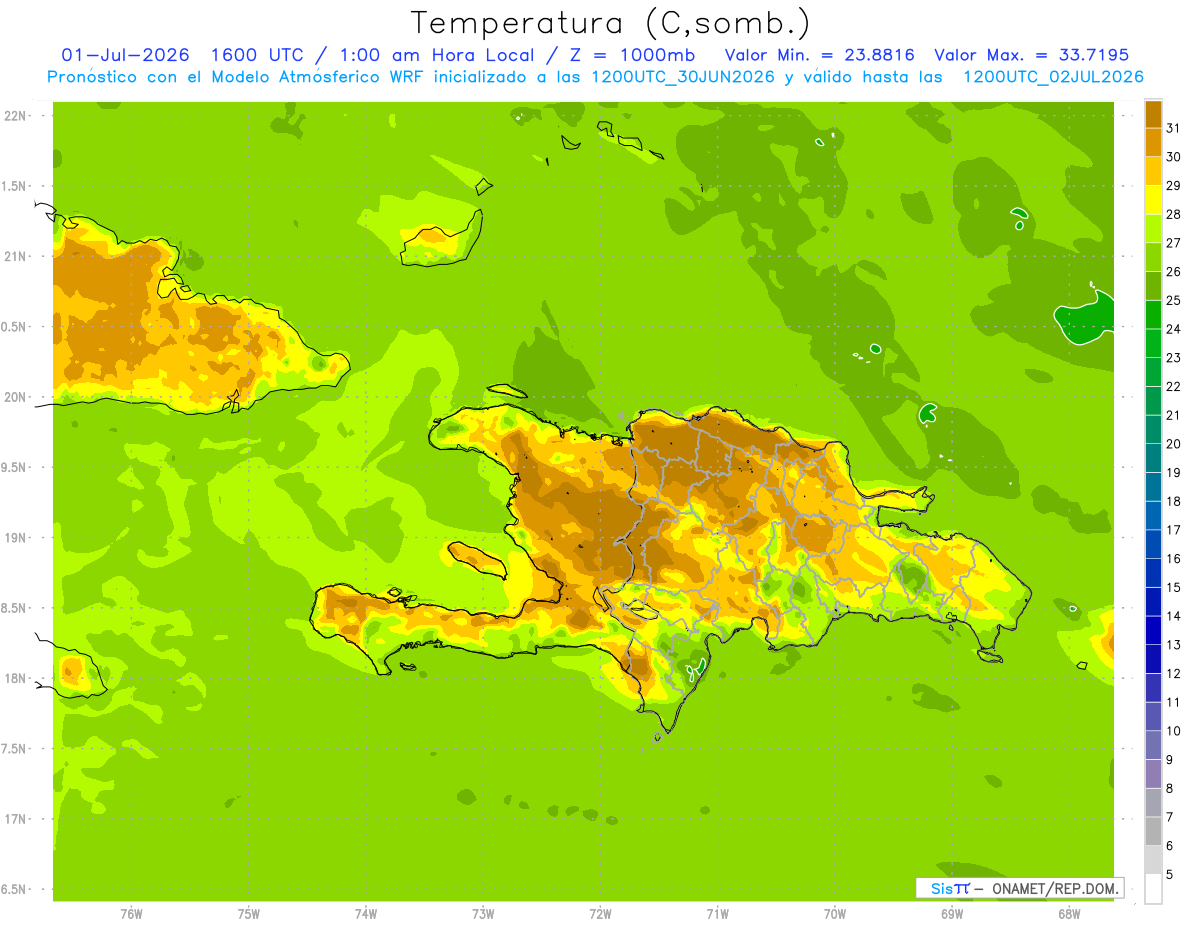Click the '71W' longitude label
Viewport: 1200px width, 927px height.
pos(717,914)
